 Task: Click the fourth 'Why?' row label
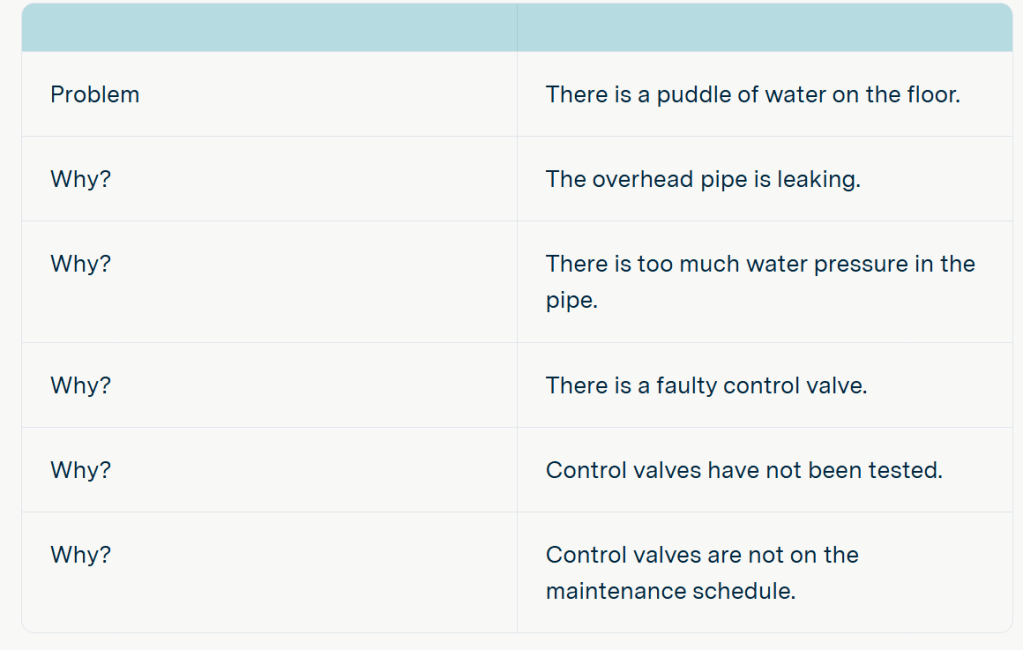pyautogui.click(x=80, y=470)
